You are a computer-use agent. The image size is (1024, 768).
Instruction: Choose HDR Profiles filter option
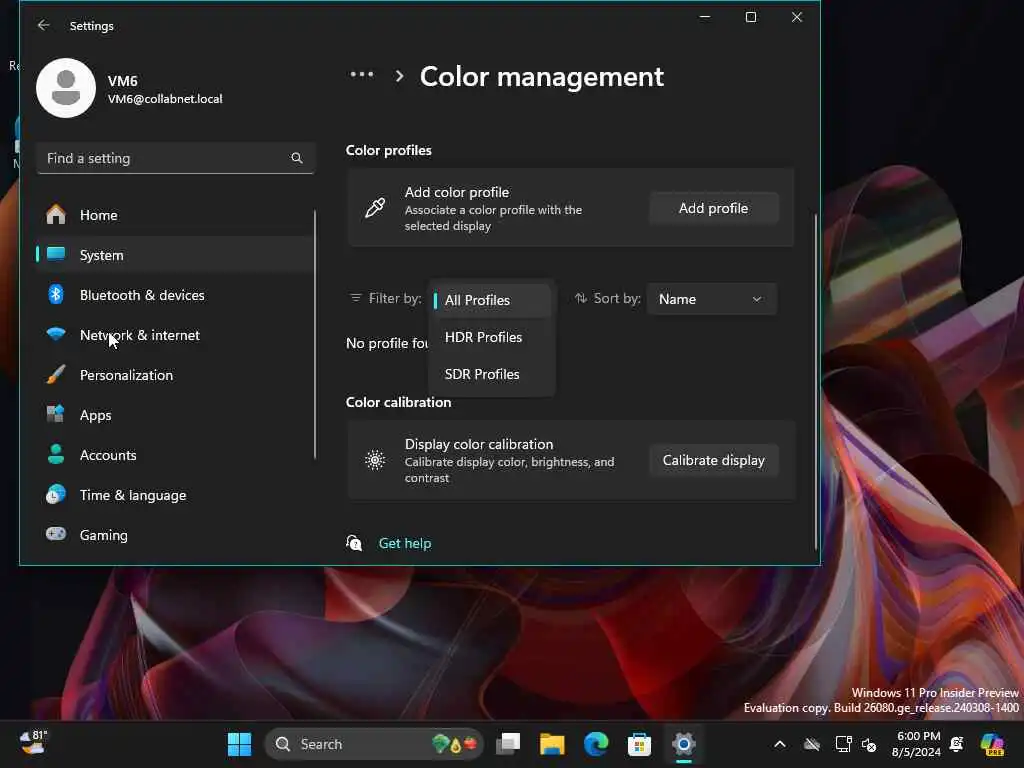tap(492, 337)
